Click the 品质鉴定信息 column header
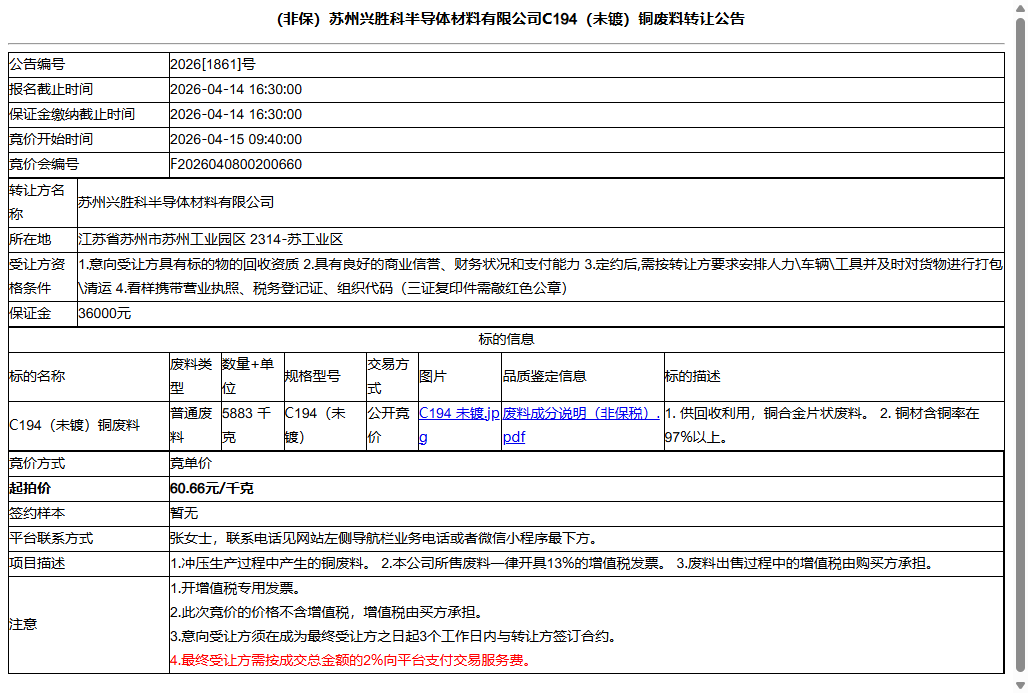 583,376
